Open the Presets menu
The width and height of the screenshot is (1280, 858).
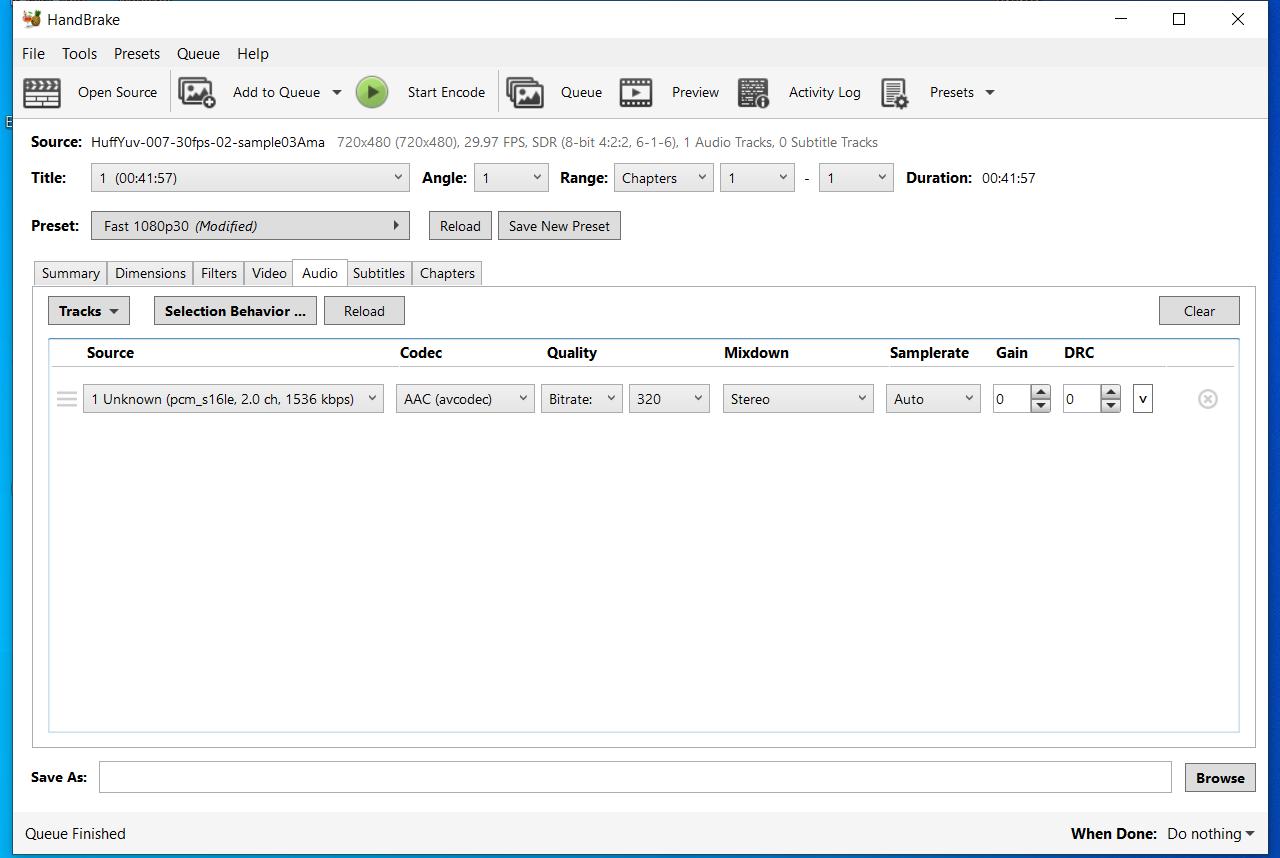(137, 54)
